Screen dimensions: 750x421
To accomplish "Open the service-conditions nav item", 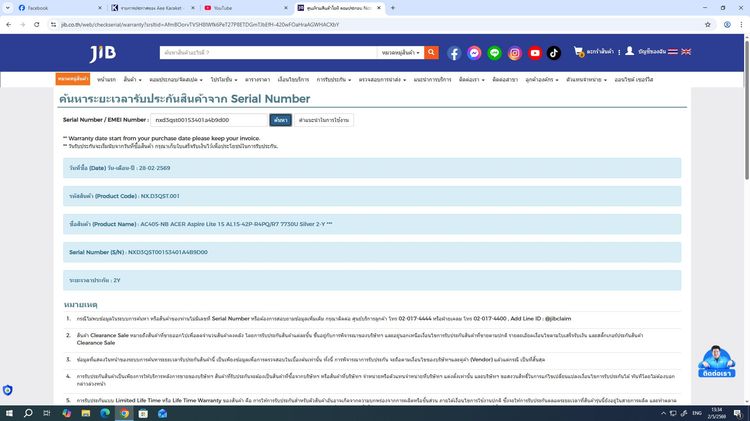I will (293, 80).
